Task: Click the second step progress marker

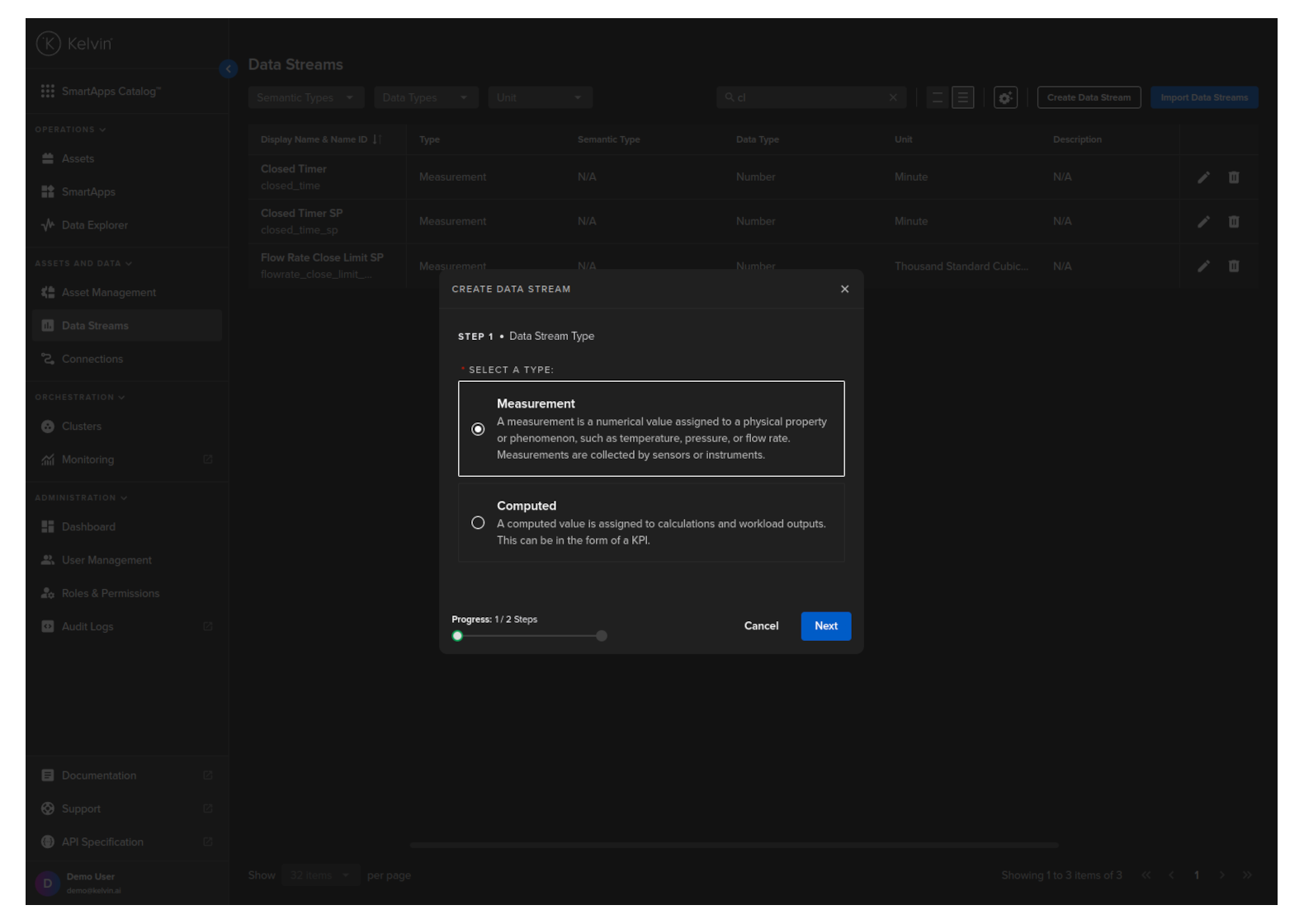Action: pyautogui.click(x=602, y=636)
